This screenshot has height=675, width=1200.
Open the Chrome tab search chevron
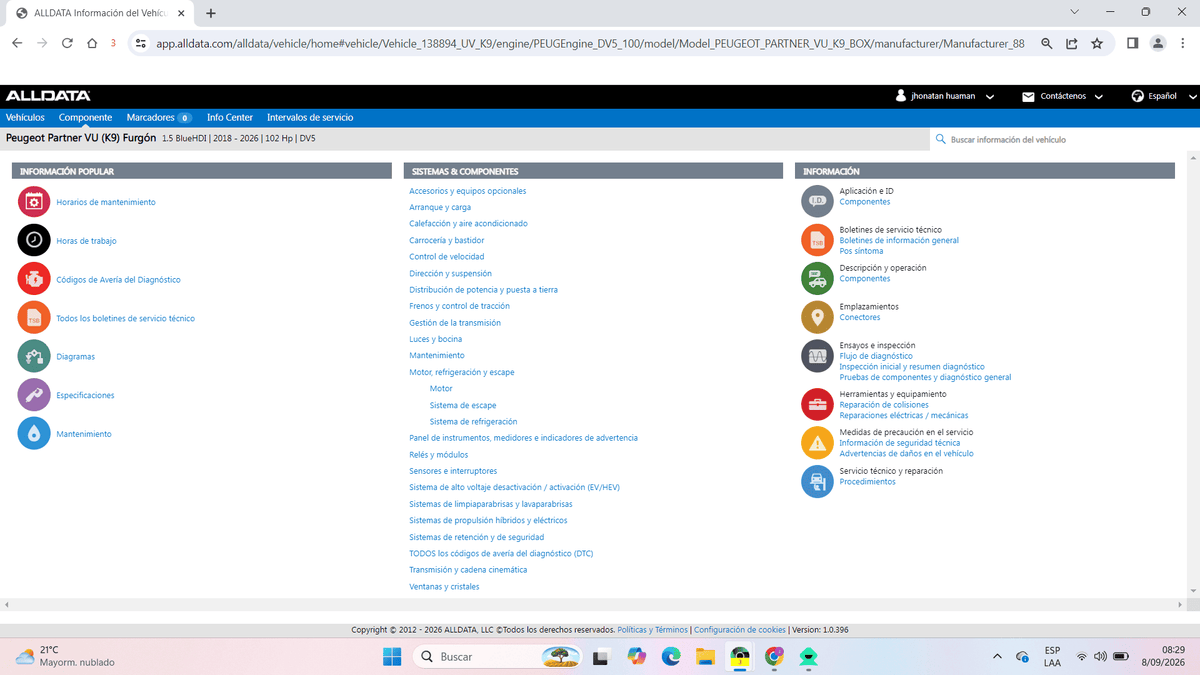pos(1074,12)
